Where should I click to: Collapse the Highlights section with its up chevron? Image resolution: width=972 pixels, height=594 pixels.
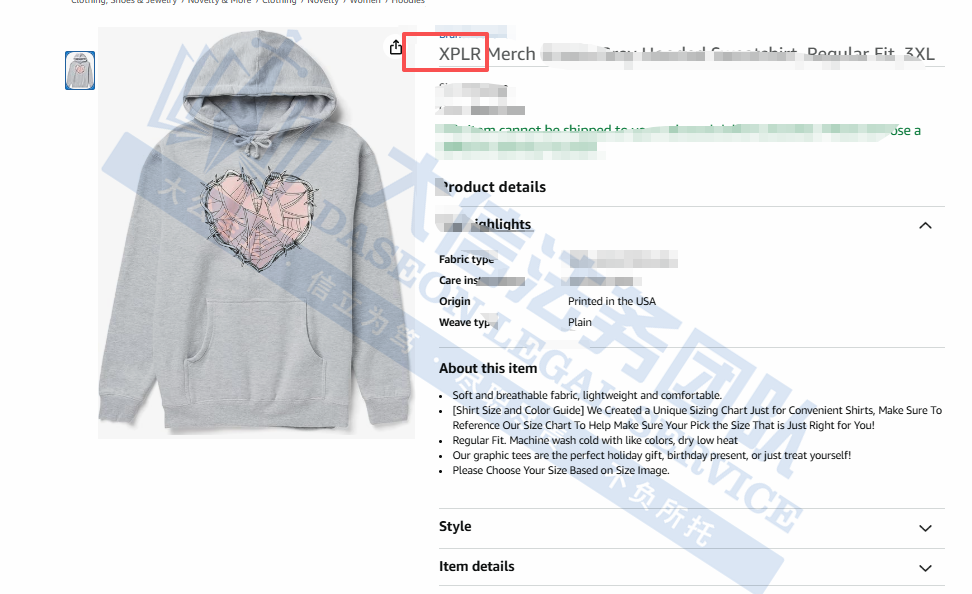tap(925, 226)
